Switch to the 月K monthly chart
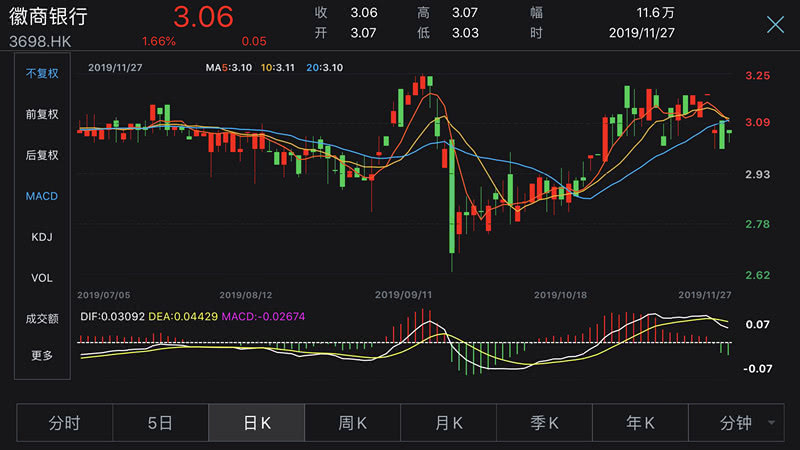Screen dimensions: 800x450 point(448,422)
